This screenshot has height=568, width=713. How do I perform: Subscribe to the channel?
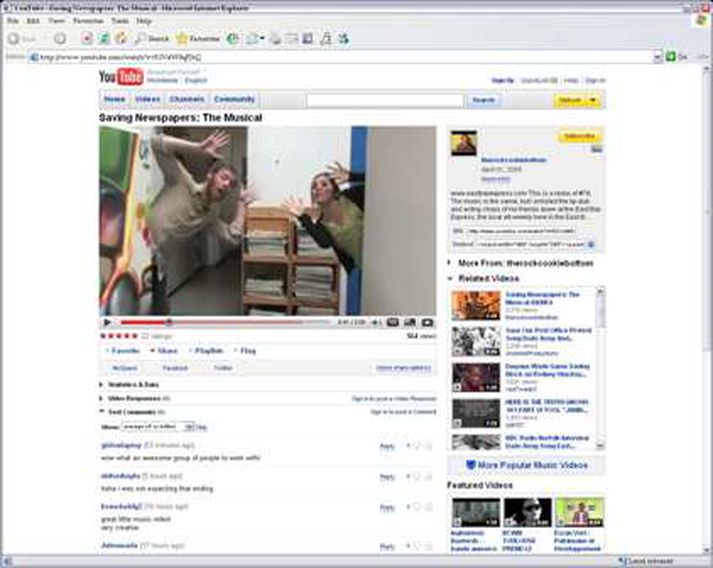(x=579, y=136)
